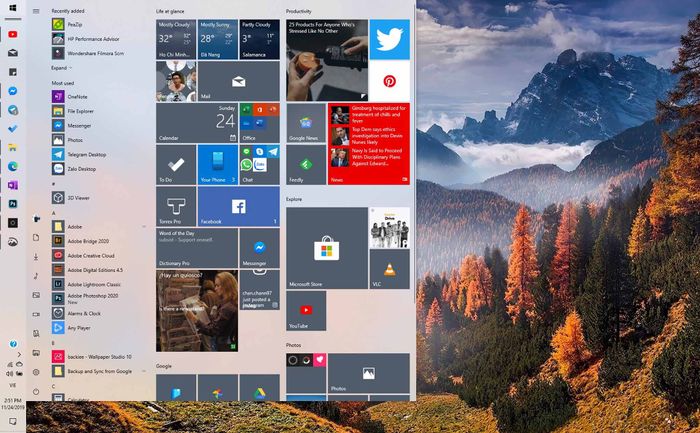Open OneNote in Most used list
700x433 pixels.
[x=99, y=96]
